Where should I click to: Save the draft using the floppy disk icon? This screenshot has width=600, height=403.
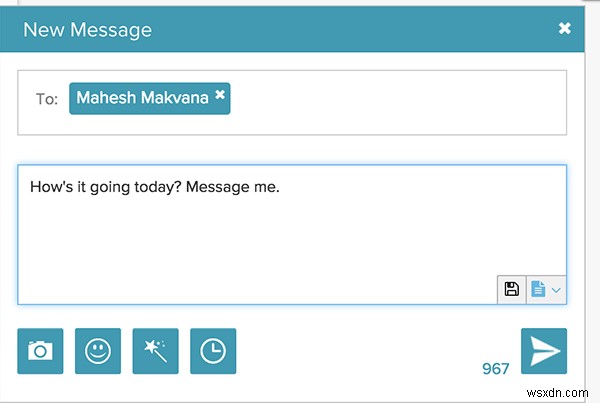(511, 289)
